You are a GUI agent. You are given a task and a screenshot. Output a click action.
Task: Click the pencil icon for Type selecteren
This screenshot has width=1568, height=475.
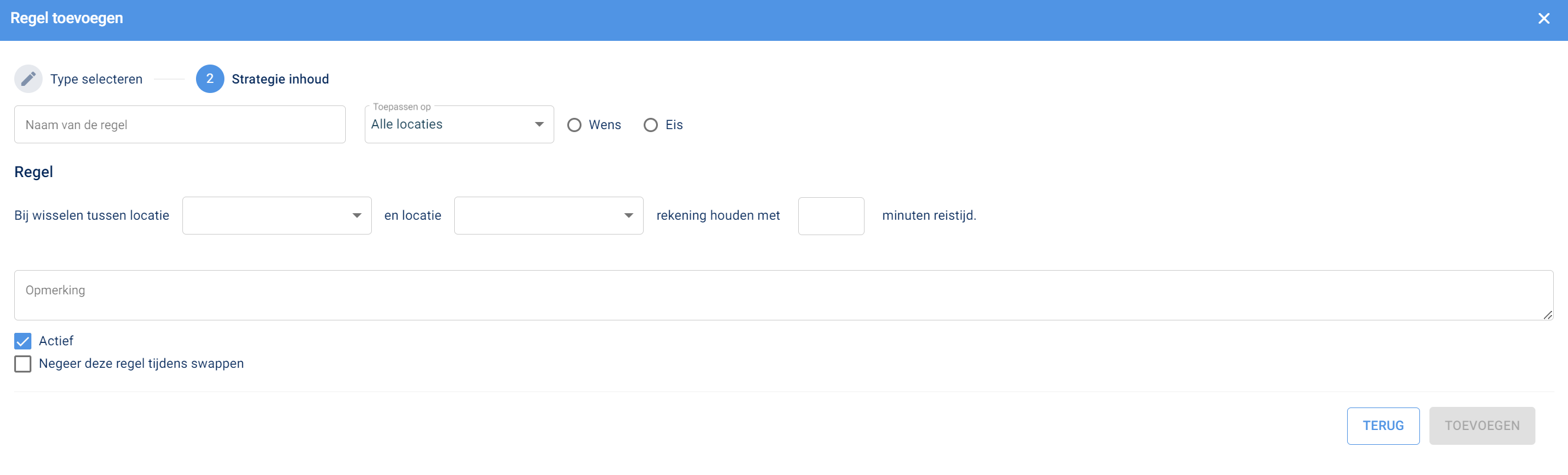click(28, 79)
